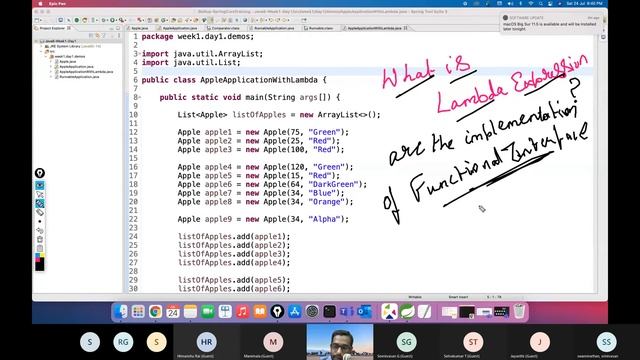Click the clipboard screenshot icon in Epic Pen toolbar
The width and height of the screenshot is (640, 360).
click(40, 248)
